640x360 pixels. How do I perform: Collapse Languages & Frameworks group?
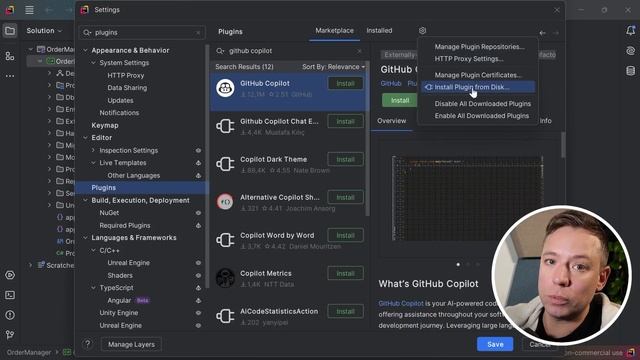pos(85,238)
